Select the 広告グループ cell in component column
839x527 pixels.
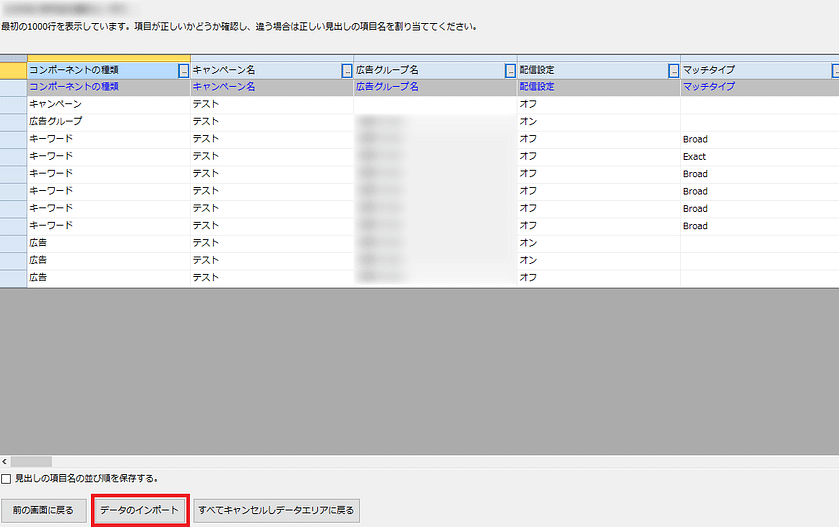[56, 121]
